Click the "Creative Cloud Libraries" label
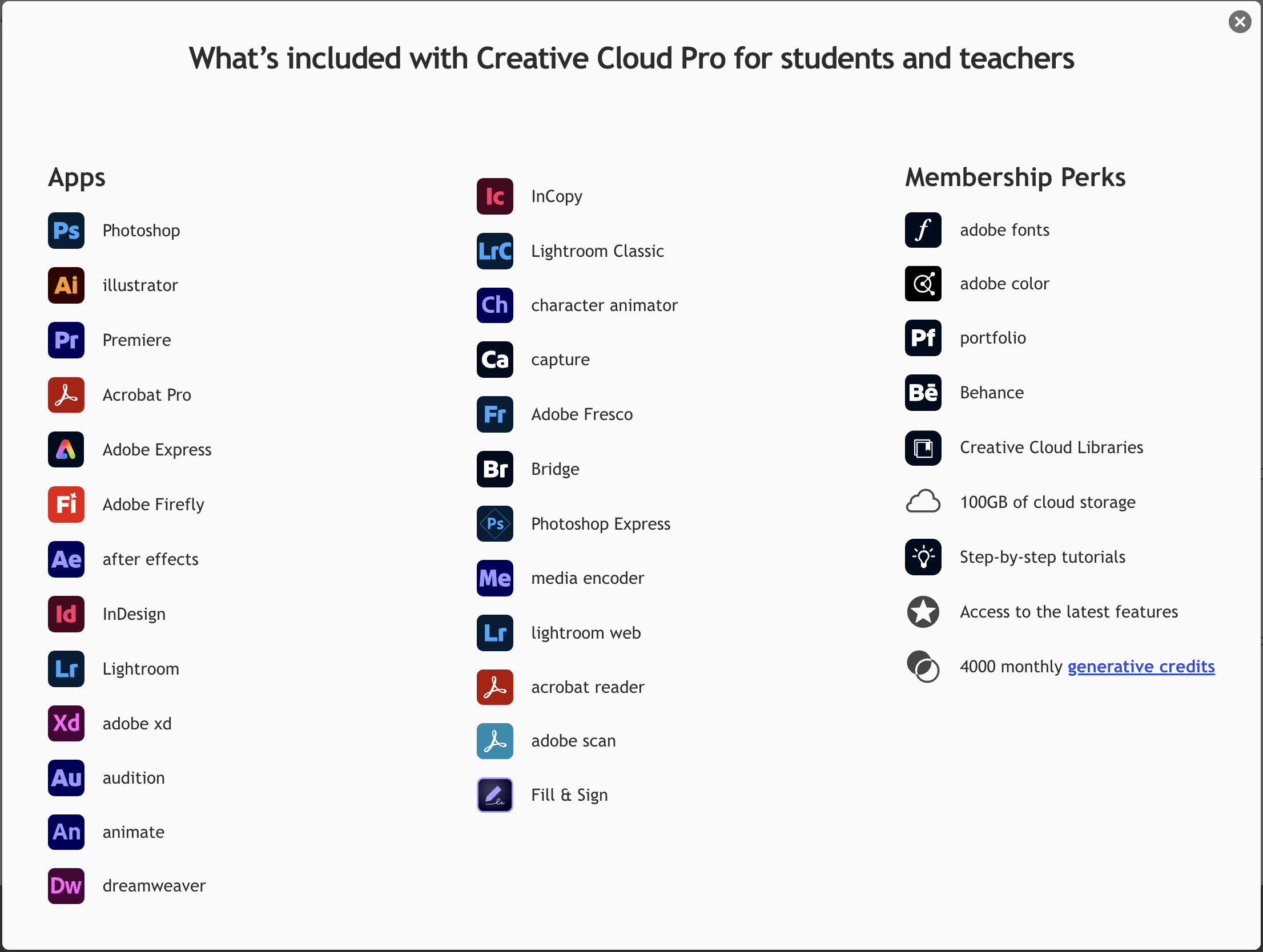1263x952 pixels. tap(1052, 447)
